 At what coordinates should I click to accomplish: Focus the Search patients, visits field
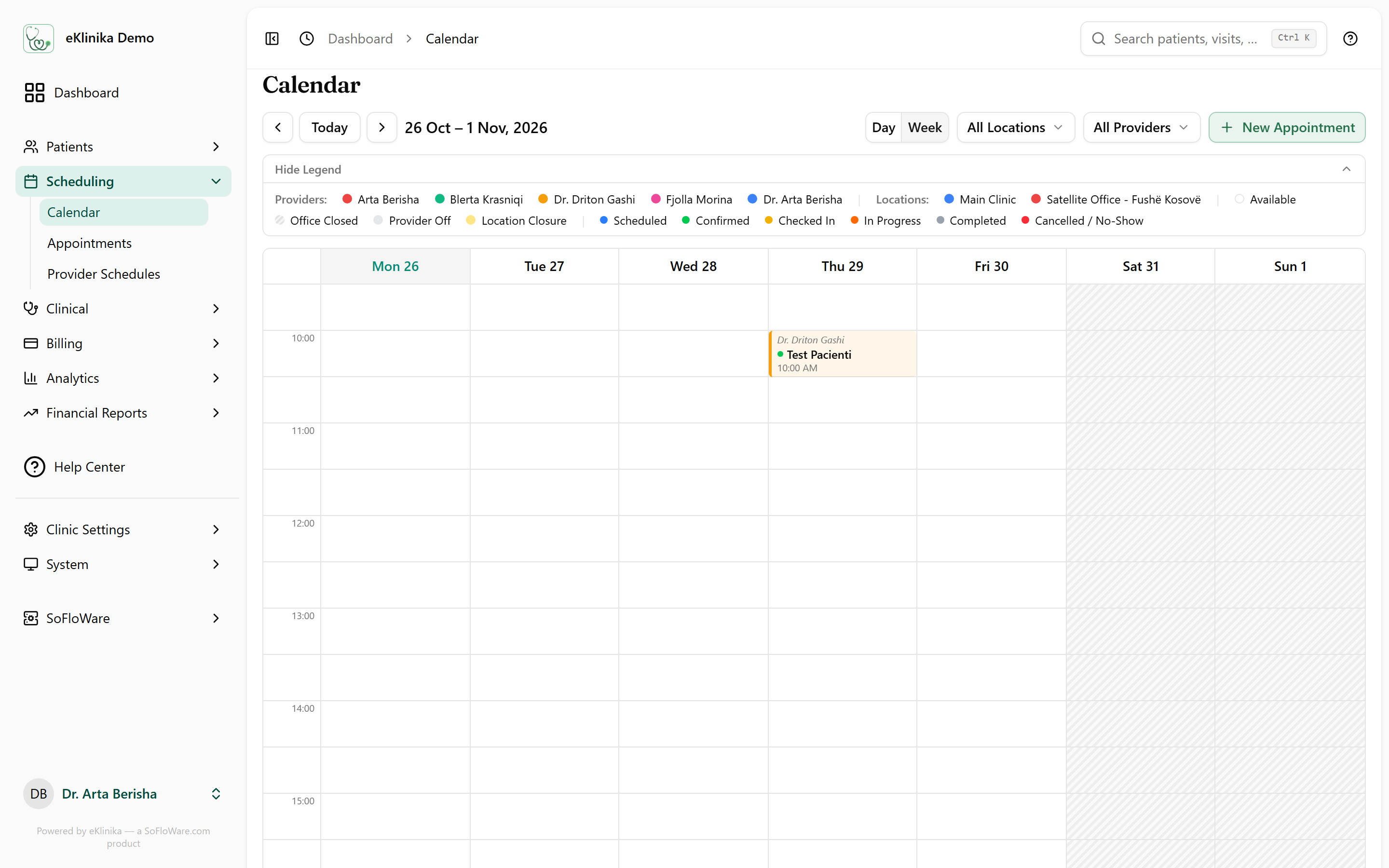pyautogui.click(x=1204, y=39)
